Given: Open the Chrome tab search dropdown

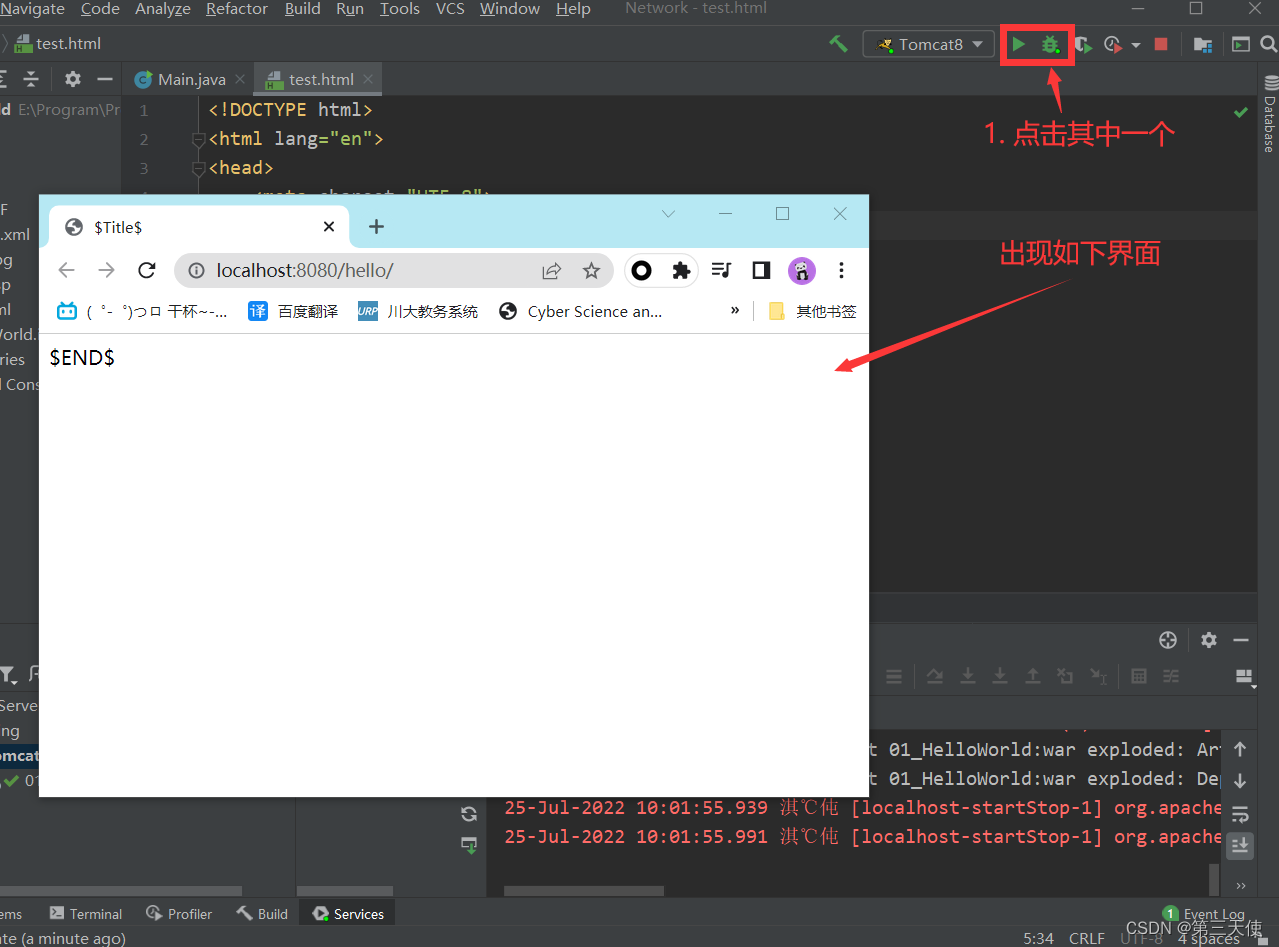Looking at the screenshot, I should tap(669, 214).
